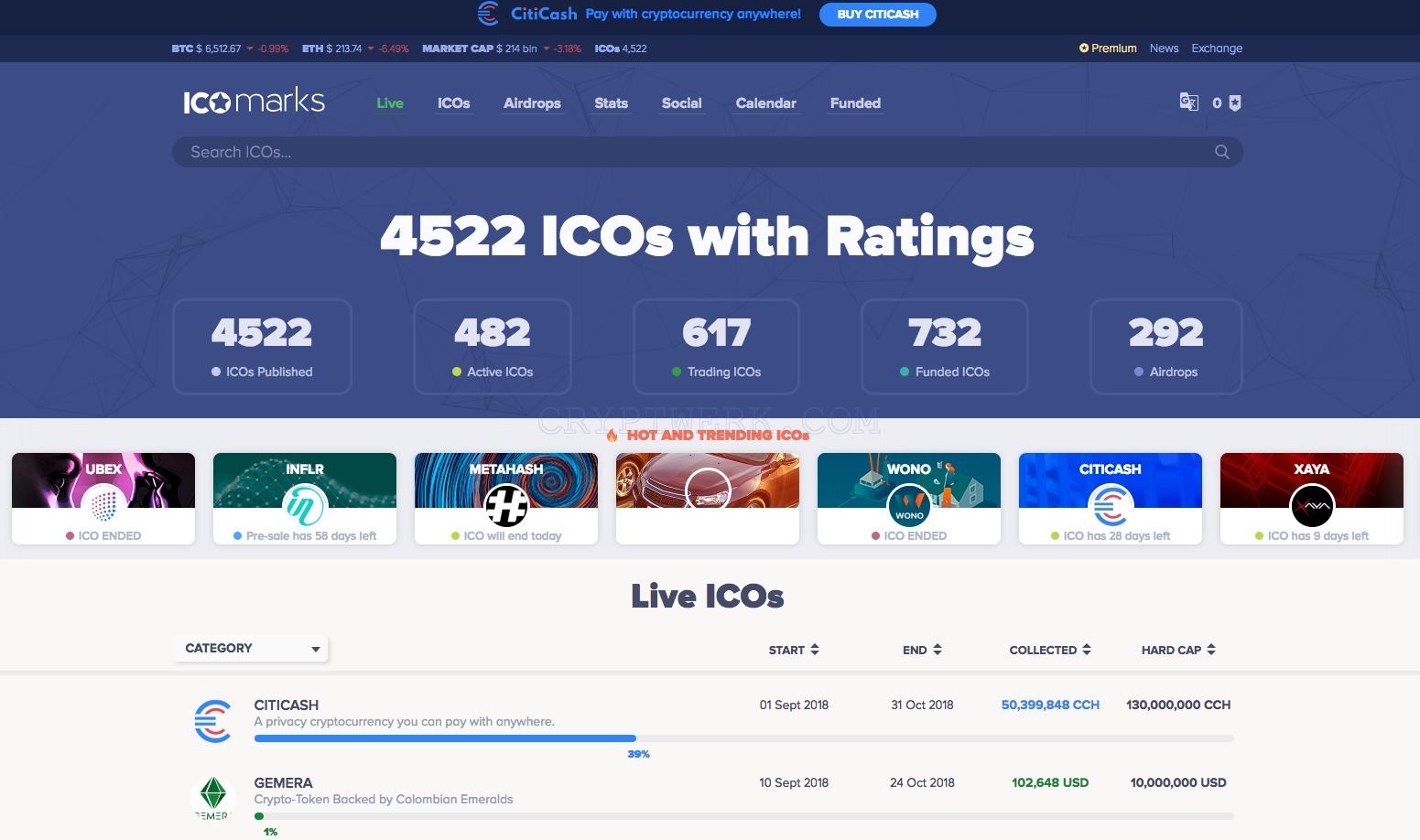Viewport: 1420px width, 840px height.
Task: Open the ICOs menu item
Action: 453,103
